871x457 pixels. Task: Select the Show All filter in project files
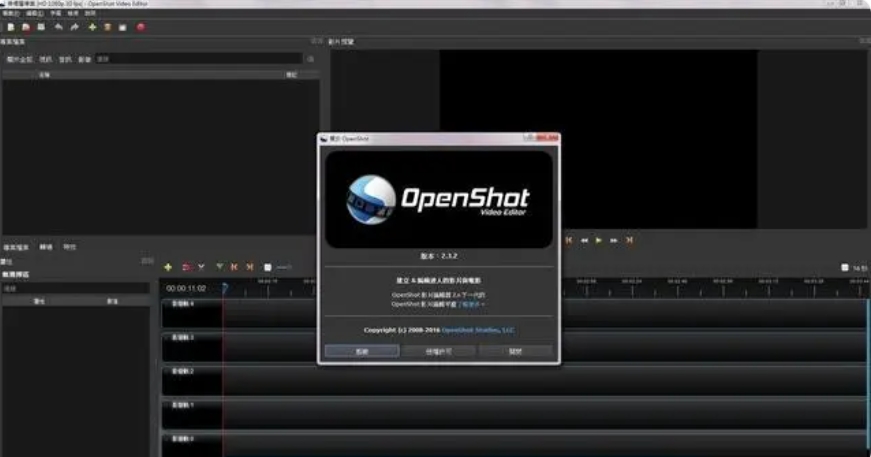pyautogui.click(x=19, y=59)
